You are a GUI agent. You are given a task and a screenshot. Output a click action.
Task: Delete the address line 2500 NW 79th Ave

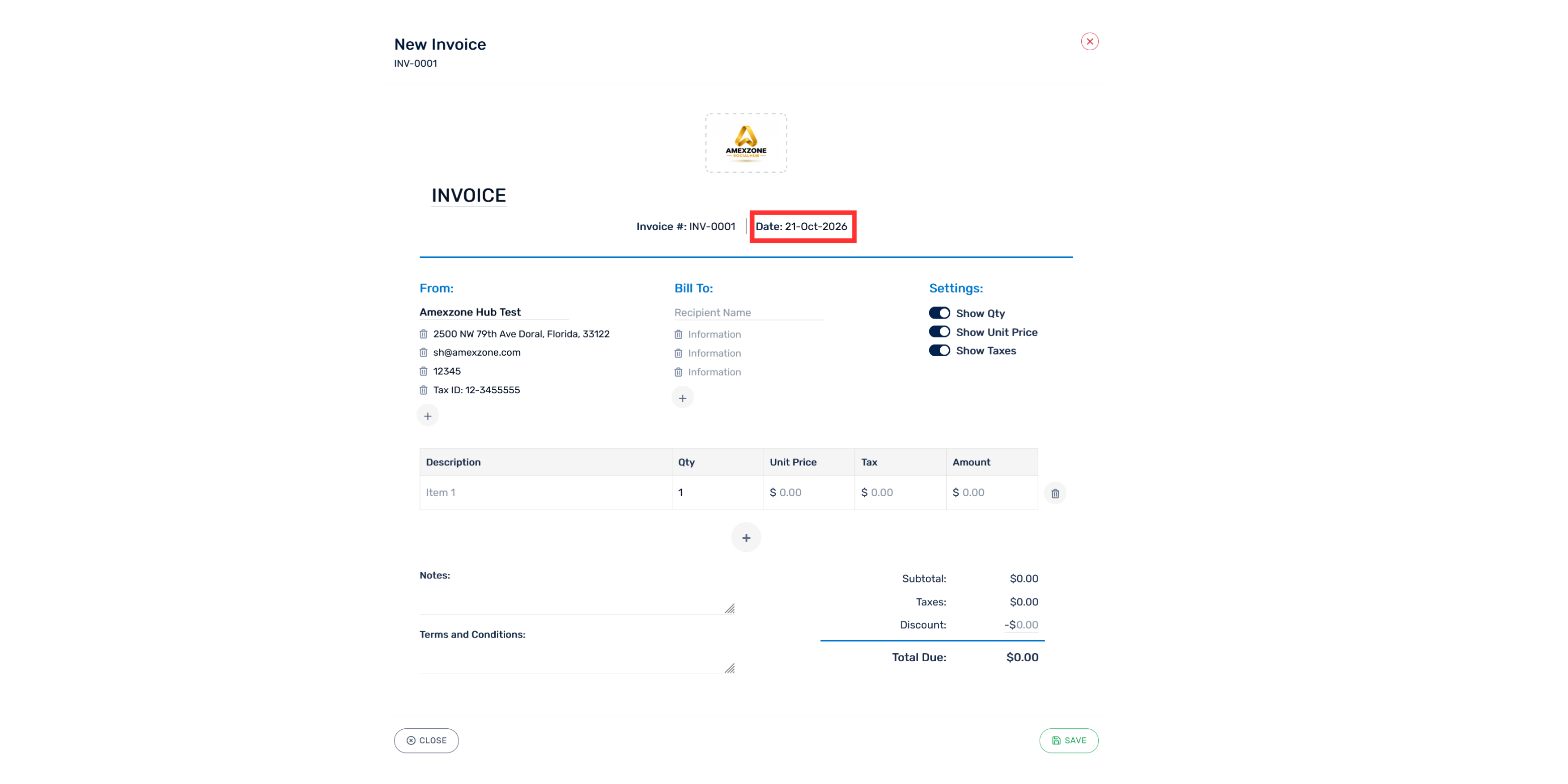[x=423, y=334]
